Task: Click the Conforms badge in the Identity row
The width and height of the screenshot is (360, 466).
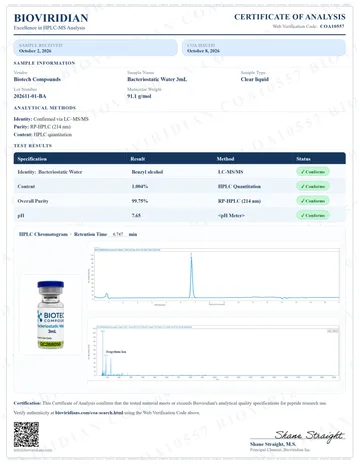Action: (313, 172)
